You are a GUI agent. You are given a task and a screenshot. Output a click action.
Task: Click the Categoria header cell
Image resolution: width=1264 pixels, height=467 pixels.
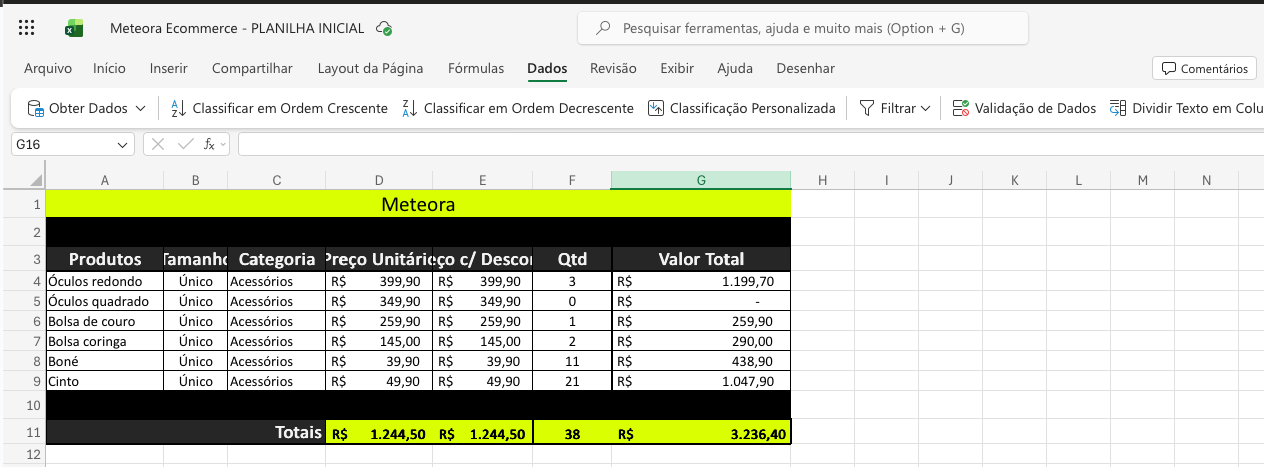277,259
